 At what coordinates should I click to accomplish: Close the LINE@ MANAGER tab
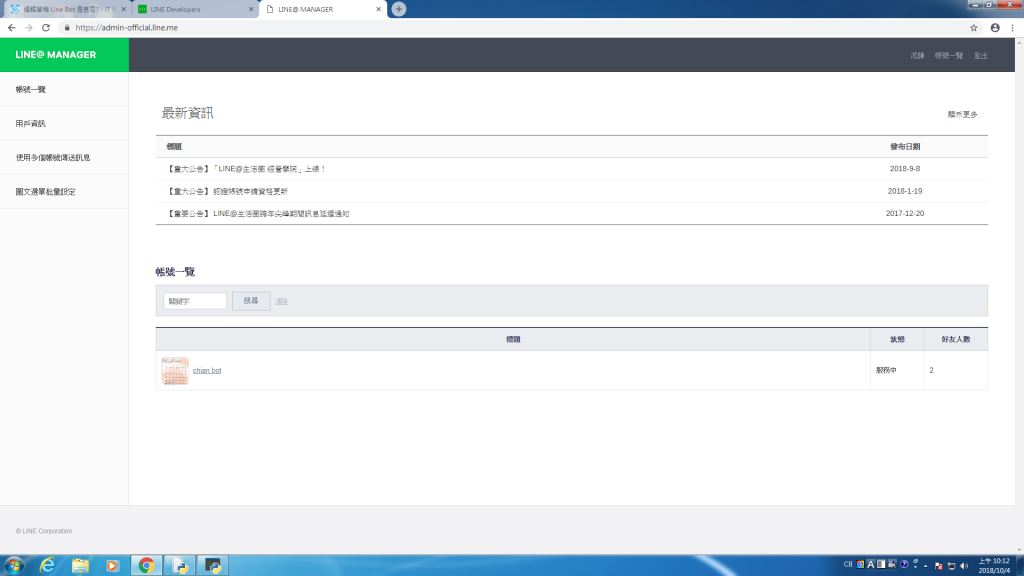(x=378, y=9)
